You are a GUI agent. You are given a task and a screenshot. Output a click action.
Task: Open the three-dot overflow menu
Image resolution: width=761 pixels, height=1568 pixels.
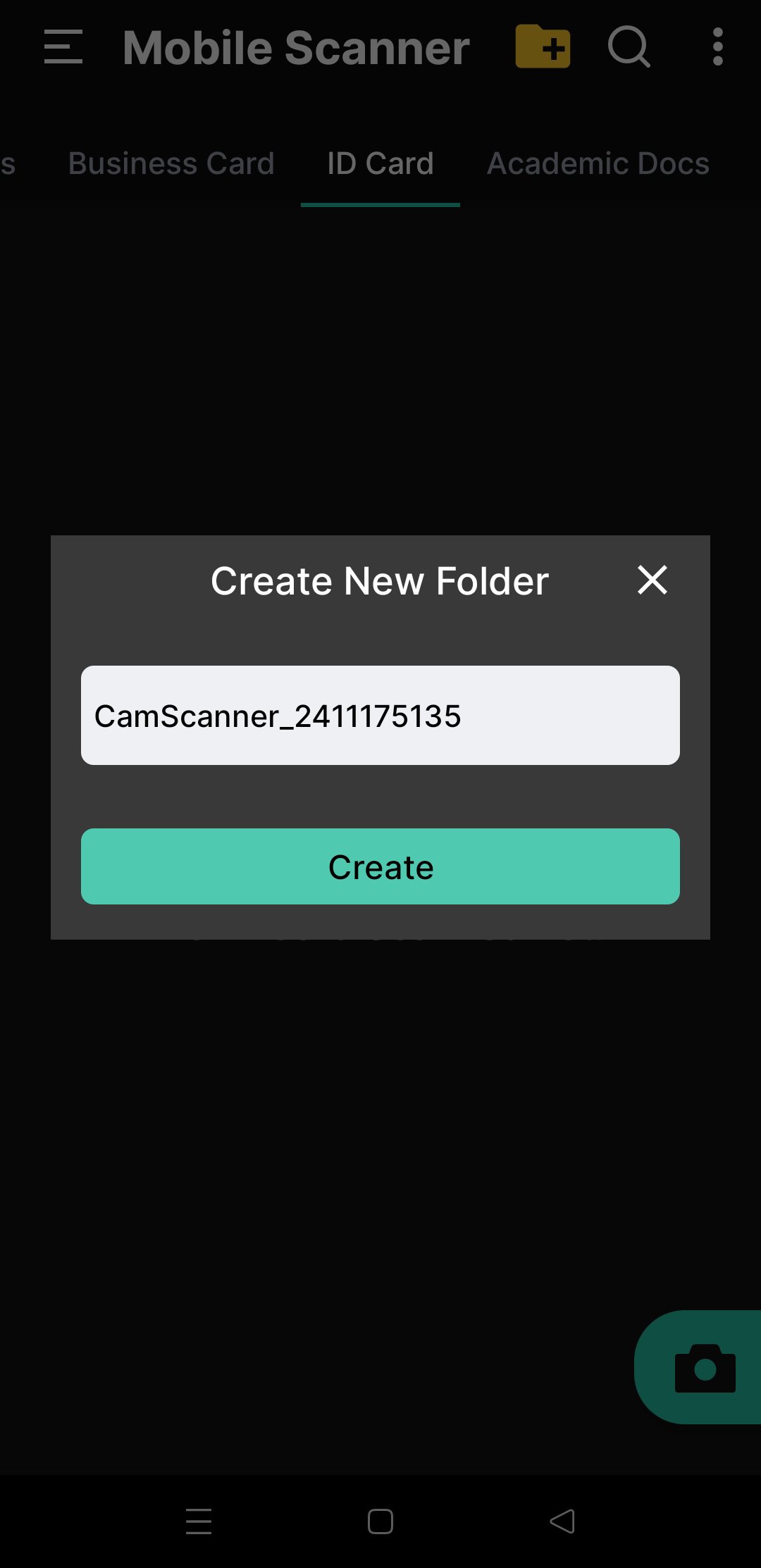pos(717,46)
